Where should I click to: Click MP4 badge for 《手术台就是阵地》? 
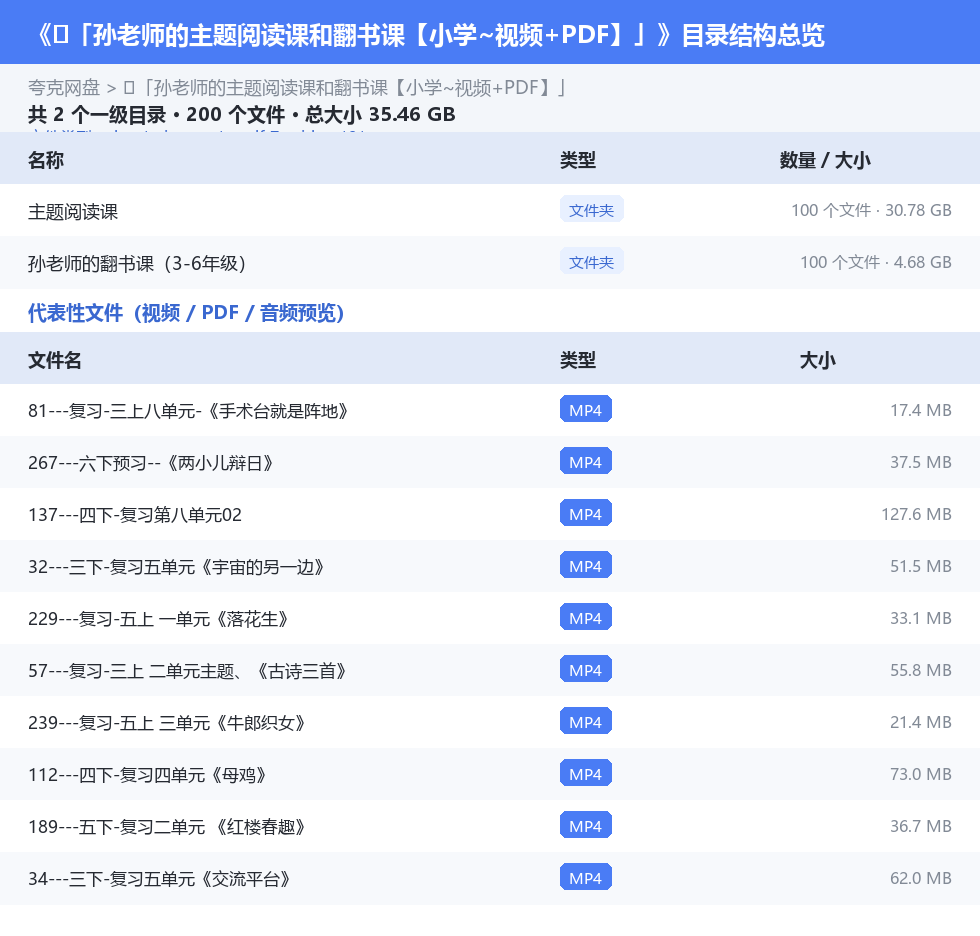586,409
